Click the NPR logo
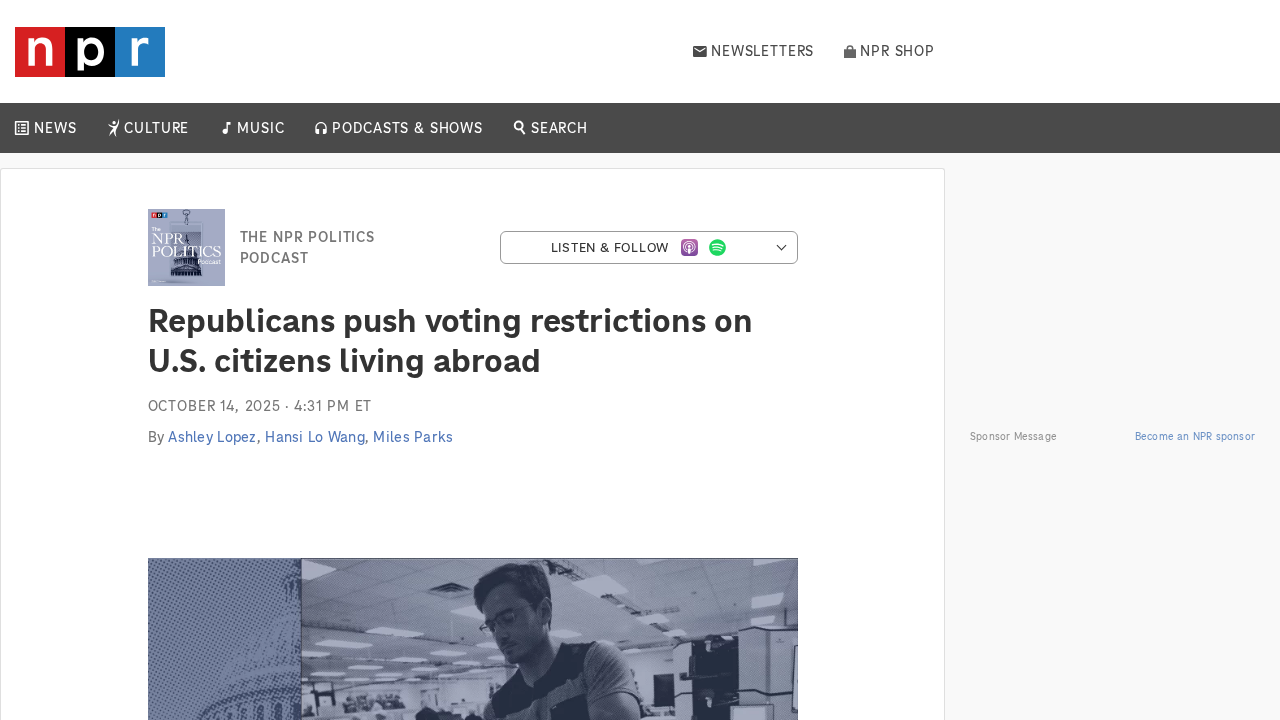1280x720 pixels. point(90,52)
